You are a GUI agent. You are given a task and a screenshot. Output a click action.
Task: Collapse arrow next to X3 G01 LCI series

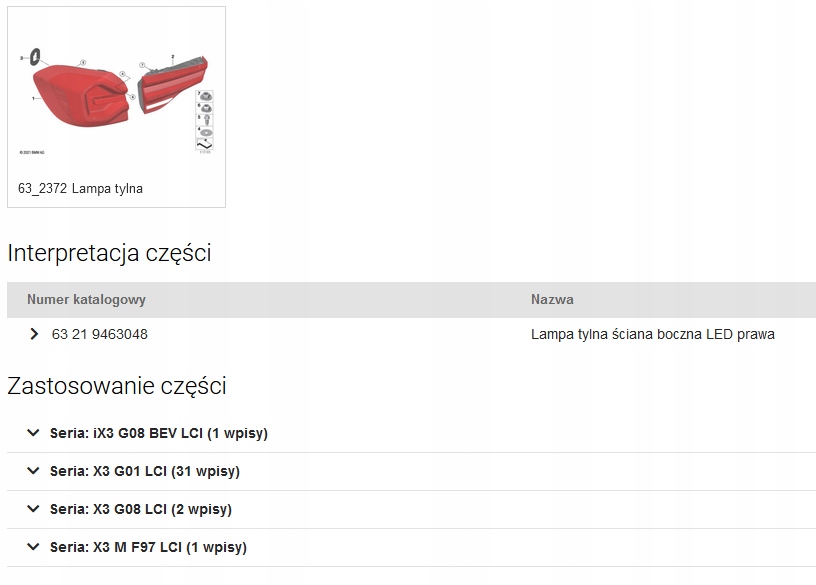click(34, 471)
